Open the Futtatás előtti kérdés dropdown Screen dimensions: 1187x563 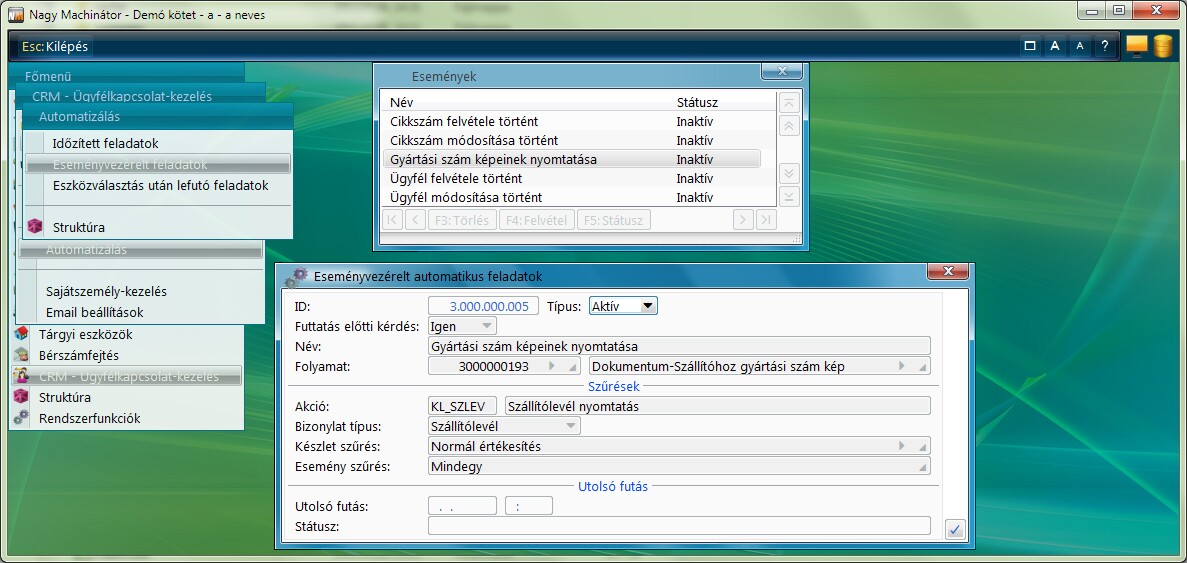[x=486, y=326]
